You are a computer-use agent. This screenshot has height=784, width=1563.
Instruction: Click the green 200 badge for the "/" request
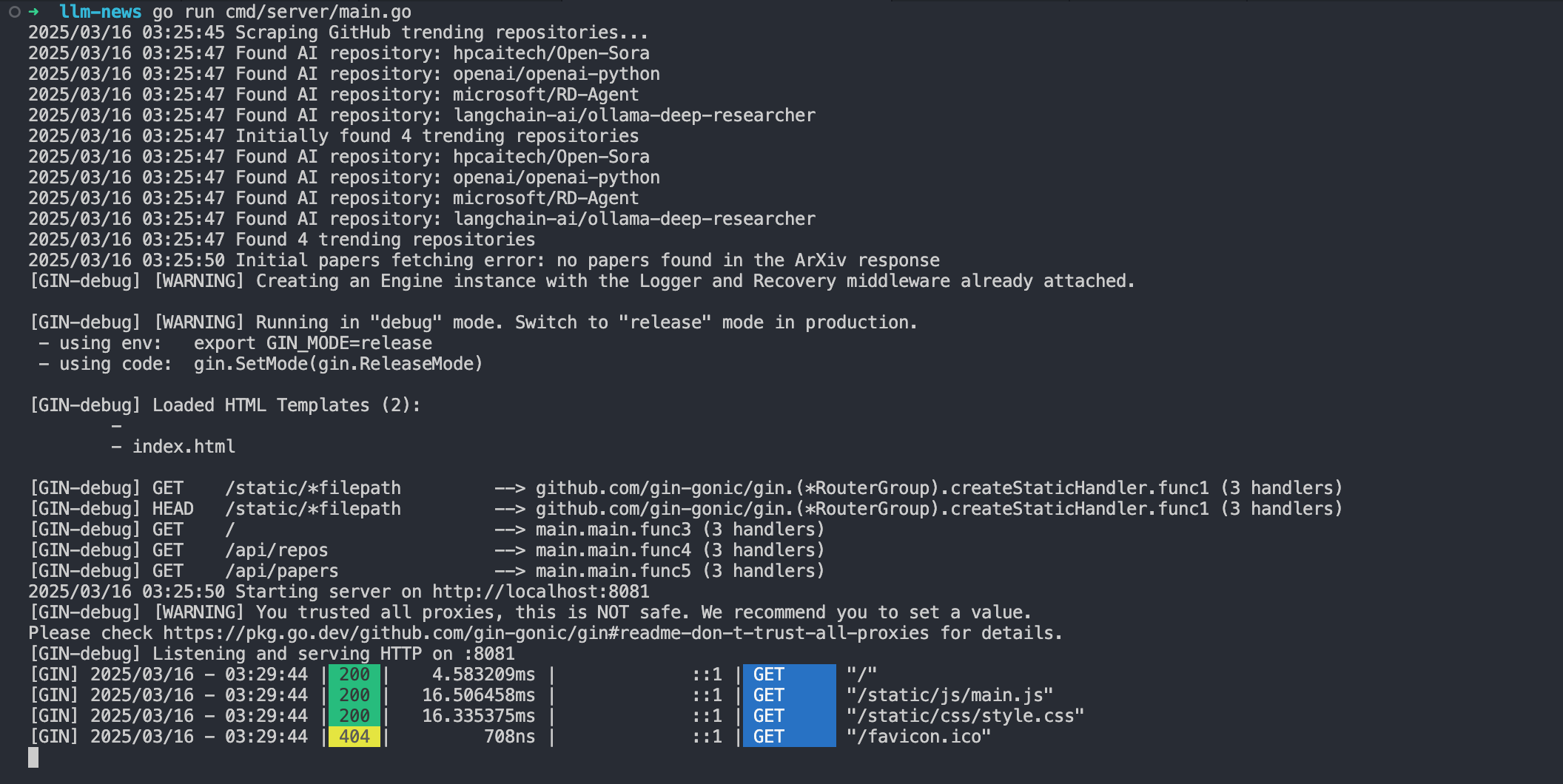354,675
